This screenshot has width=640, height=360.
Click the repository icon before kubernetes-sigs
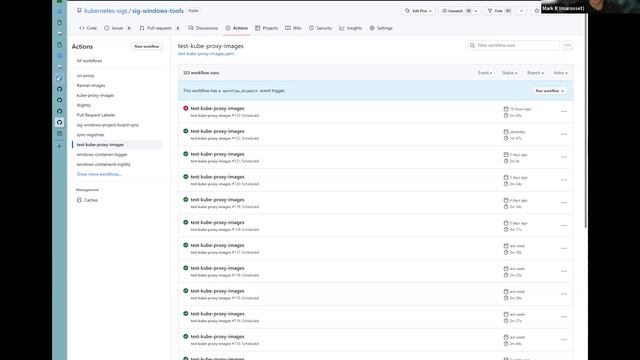(x=79, y=11)
